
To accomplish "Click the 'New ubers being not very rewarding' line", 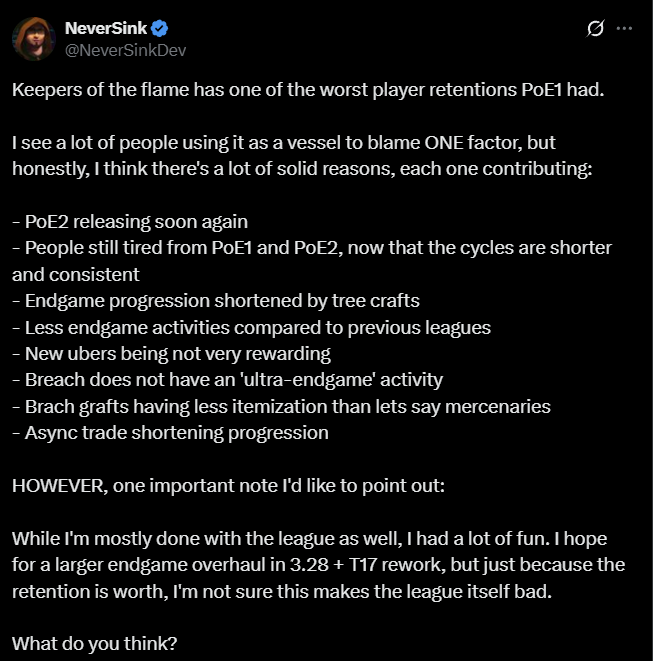I will click(x=172, y=353).
